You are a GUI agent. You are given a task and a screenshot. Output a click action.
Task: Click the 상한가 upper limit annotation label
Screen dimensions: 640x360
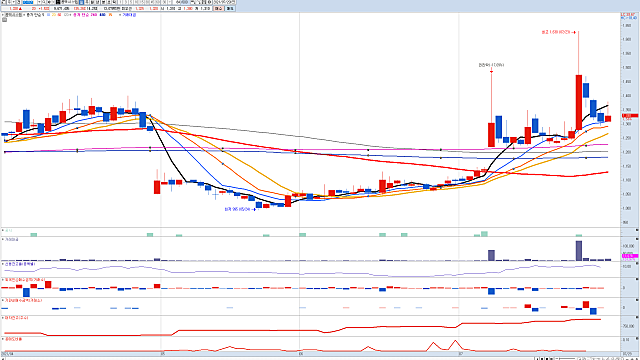[x=491, y=65]
